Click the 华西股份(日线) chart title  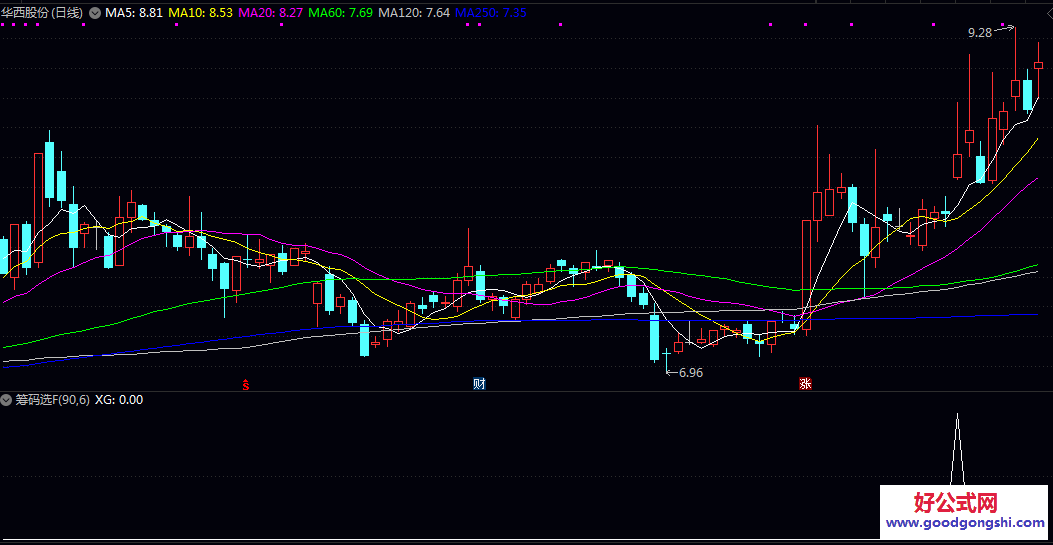coord(43,12)
